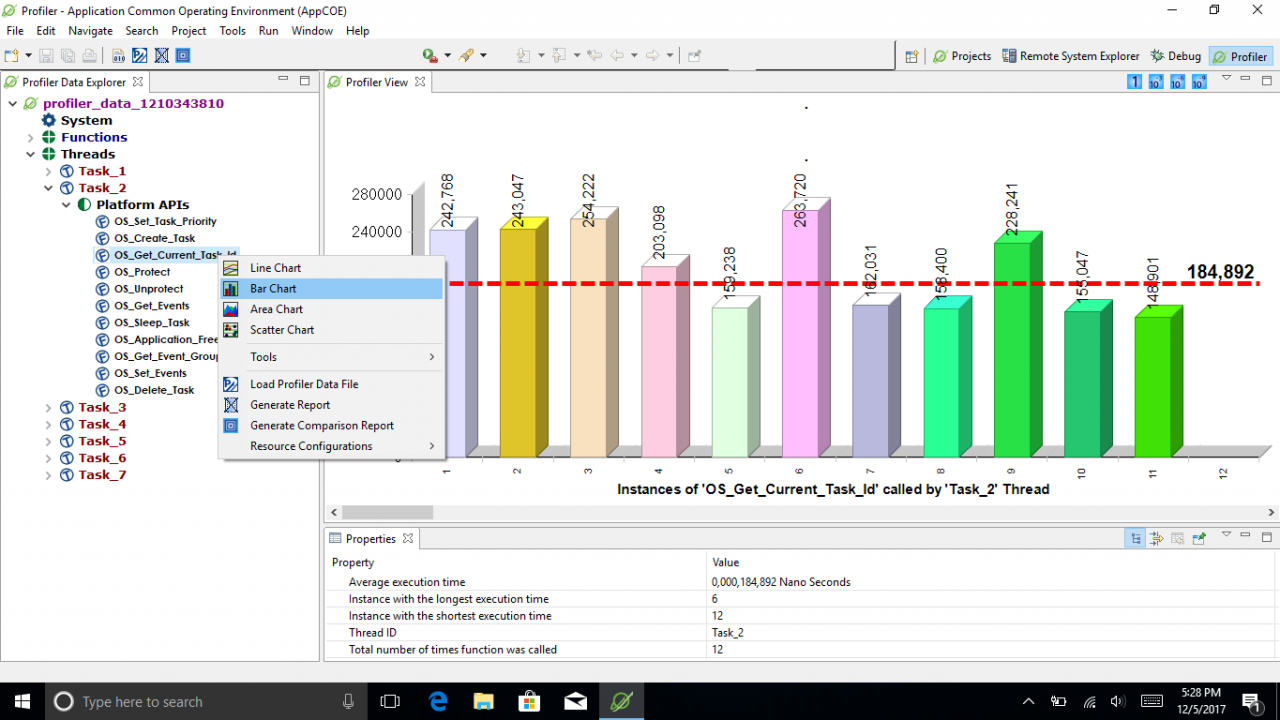Open the Generate Report option

289,404
